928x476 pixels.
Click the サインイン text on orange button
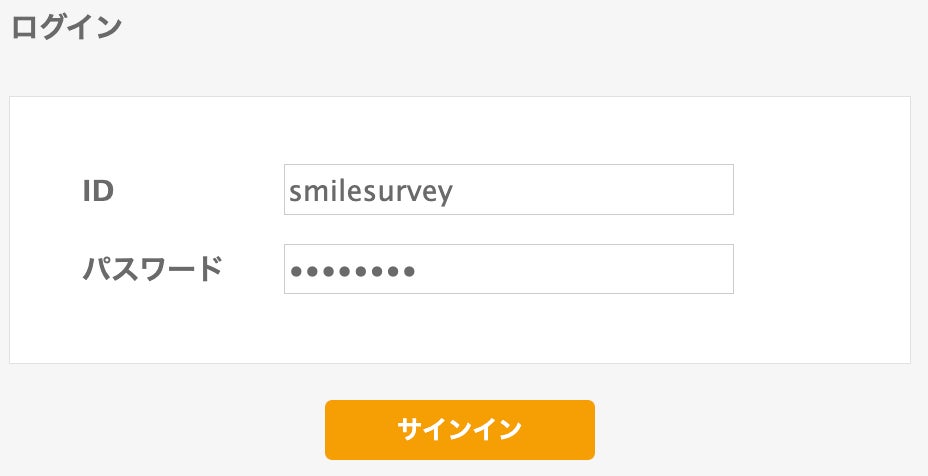point(459,430)
